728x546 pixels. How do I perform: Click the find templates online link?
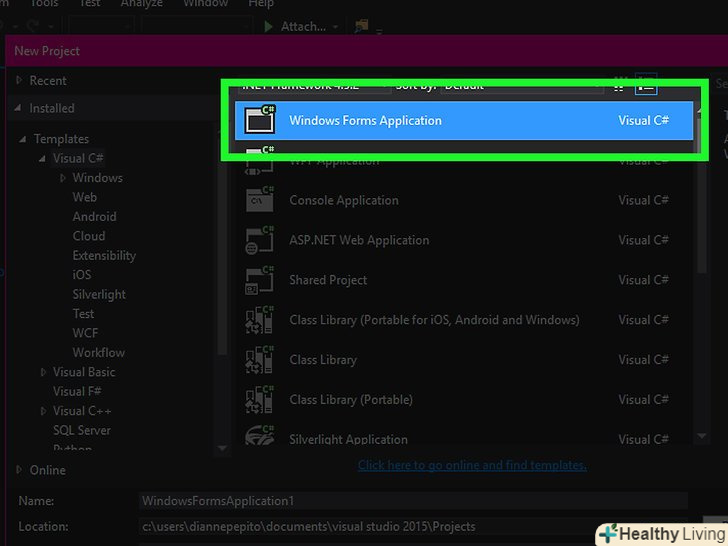pyautogui.click(x=472, y=465)
